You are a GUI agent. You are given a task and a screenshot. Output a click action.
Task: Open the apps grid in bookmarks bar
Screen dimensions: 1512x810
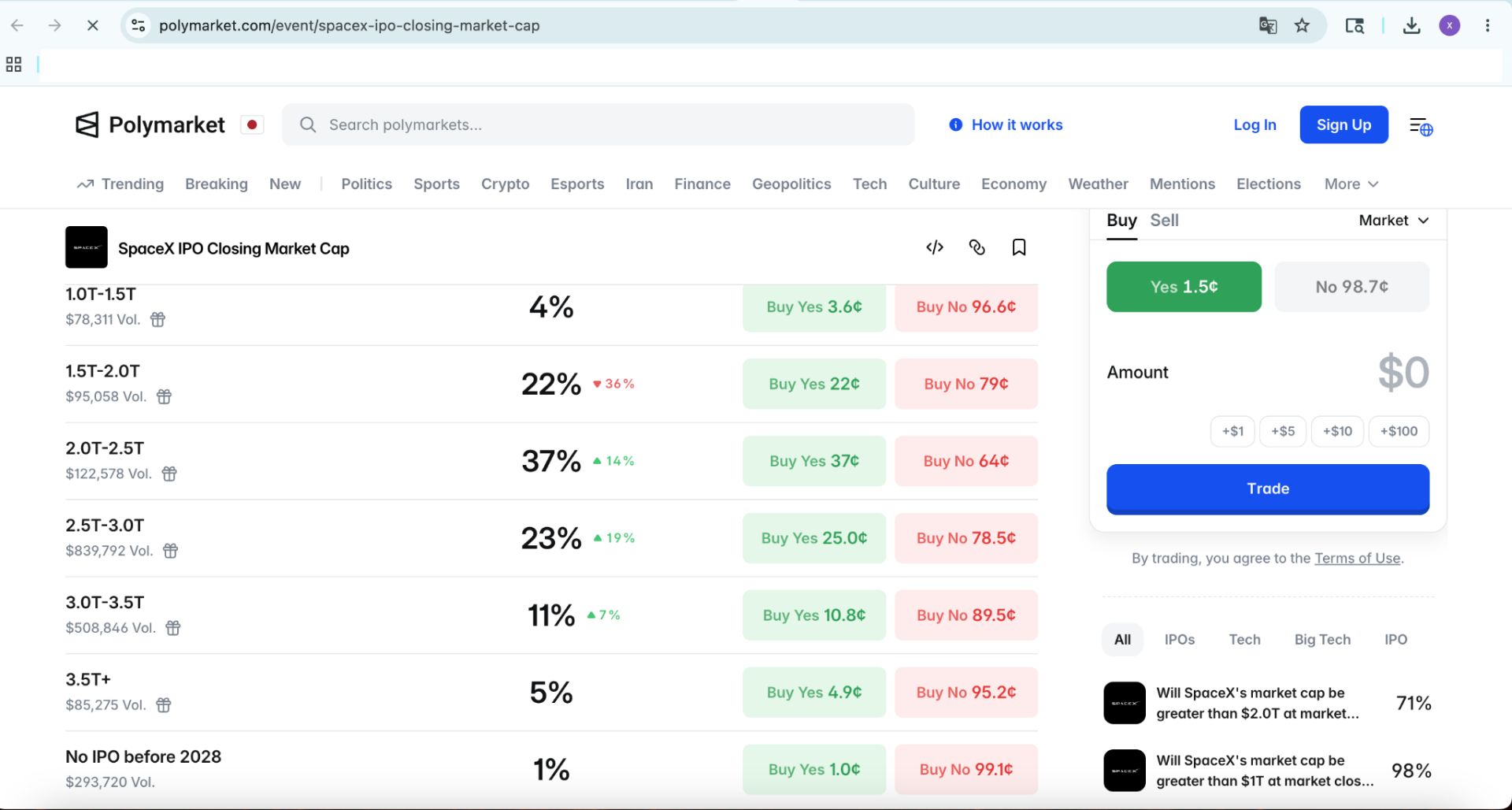[13, 65]
